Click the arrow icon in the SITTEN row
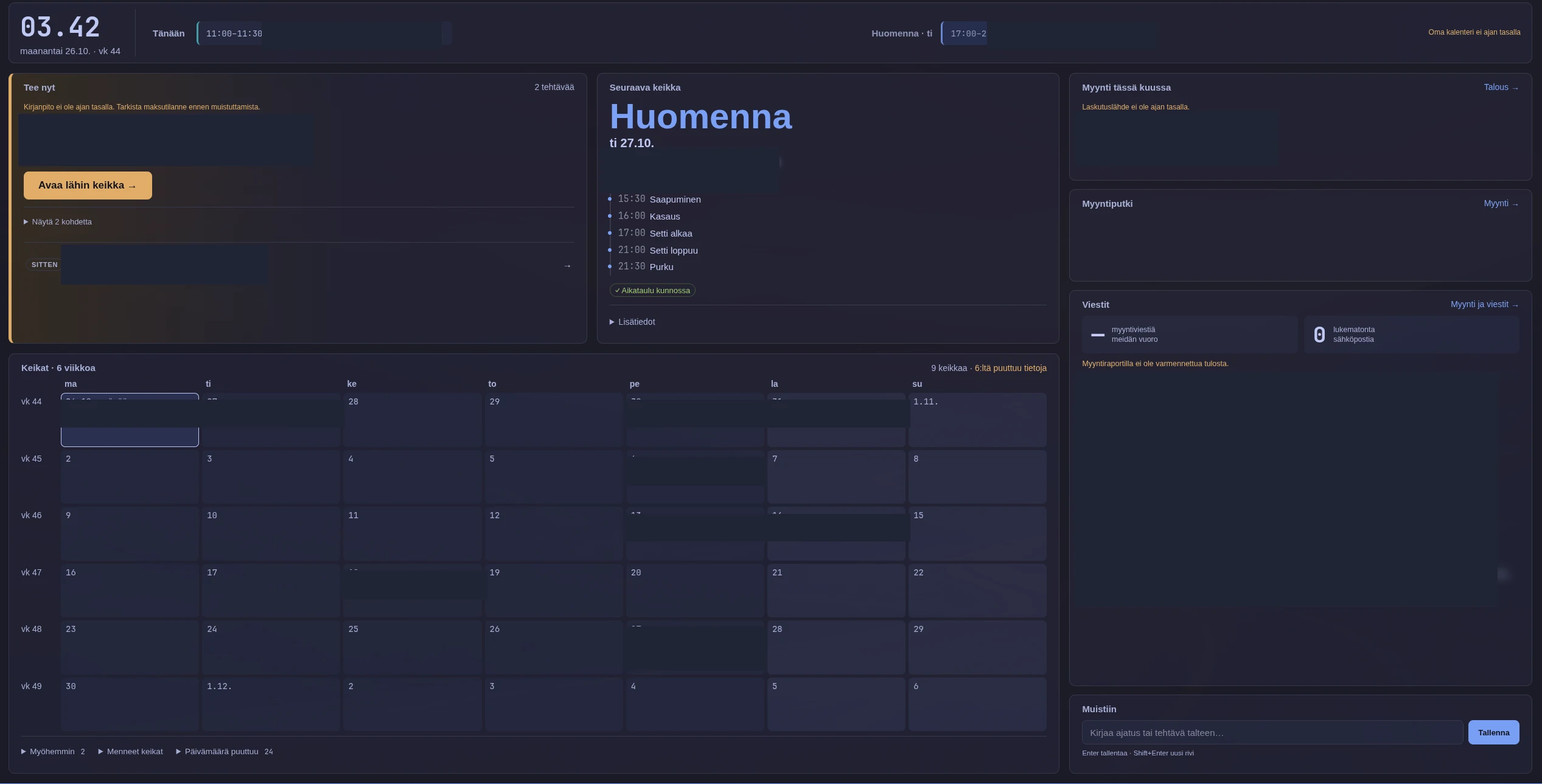1542x784 pixels. tap(567, 266)
